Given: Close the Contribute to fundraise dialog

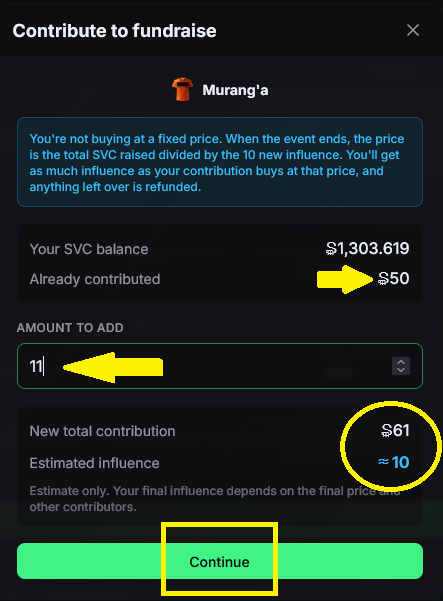Looking at the screenshot, I should [x=413, y=30].
